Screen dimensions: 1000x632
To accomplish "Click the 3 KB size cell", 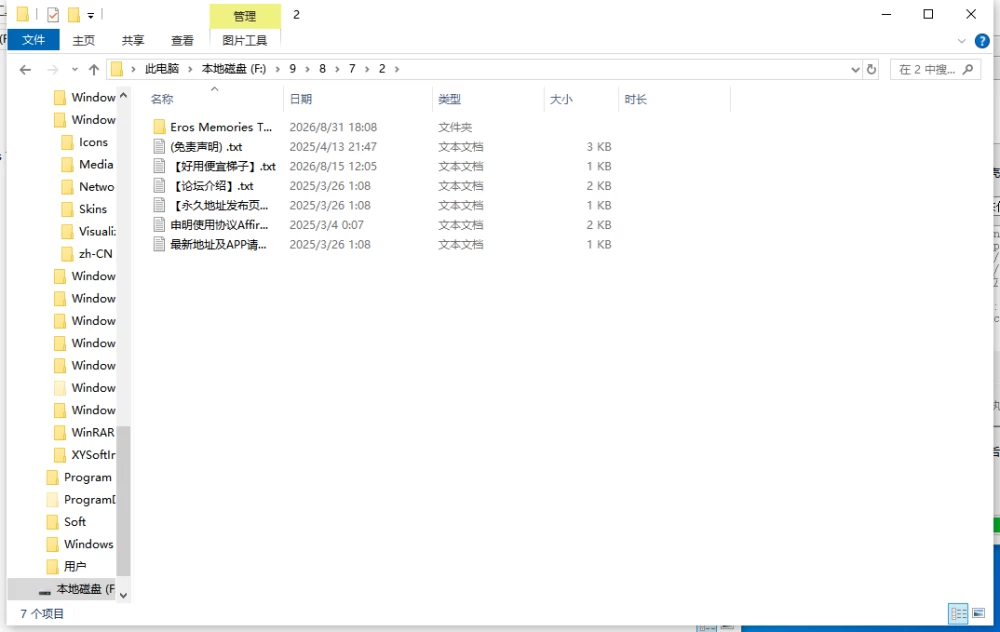I will (x=599, y=147).
